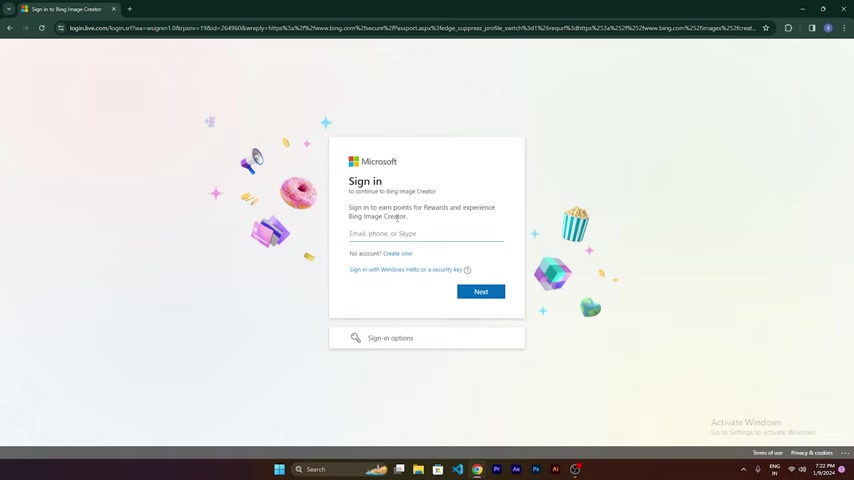The height and width of the screenshot is (480, 854).
Task: Open the notification badge in the tray
Action: tap(842, 469)
